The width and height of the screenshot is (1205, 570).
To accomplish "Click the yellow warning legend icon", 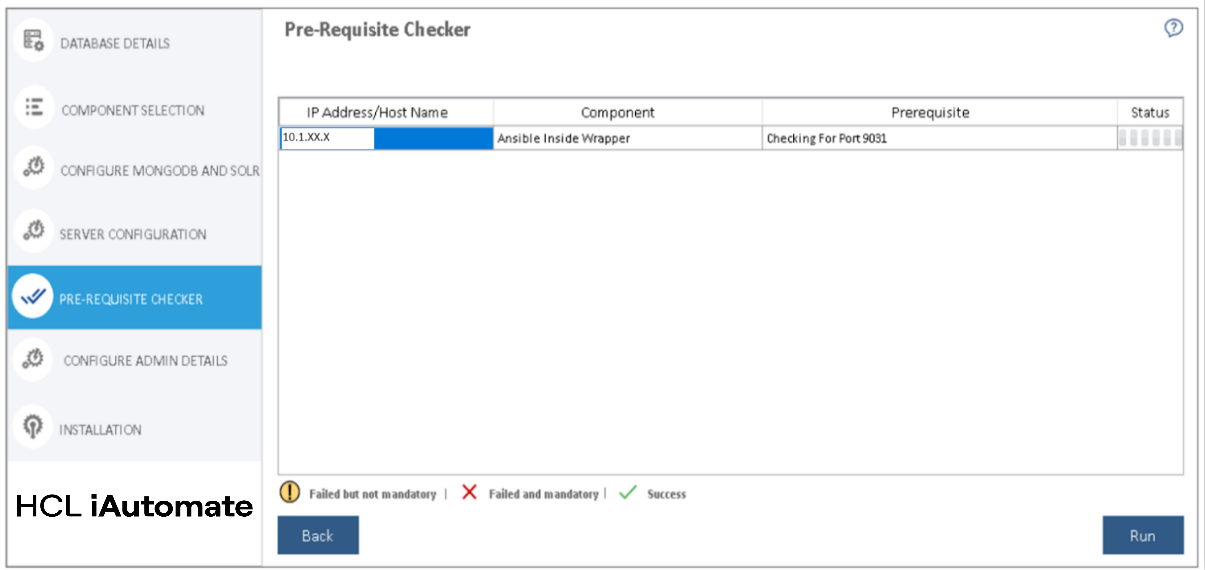I will pos(290,493).
